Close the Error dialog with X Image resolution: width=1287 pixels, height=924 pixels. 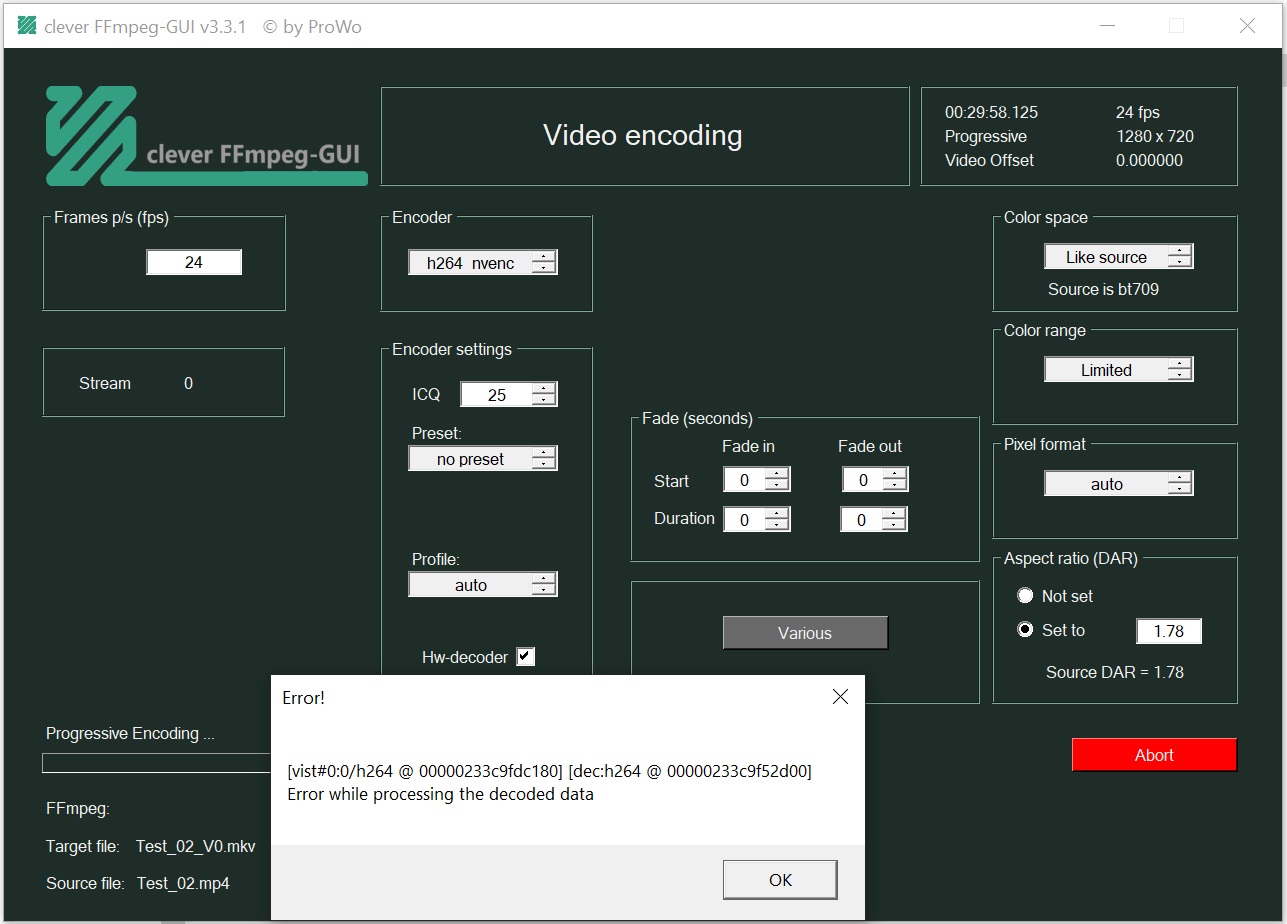(x=840, y=697)
